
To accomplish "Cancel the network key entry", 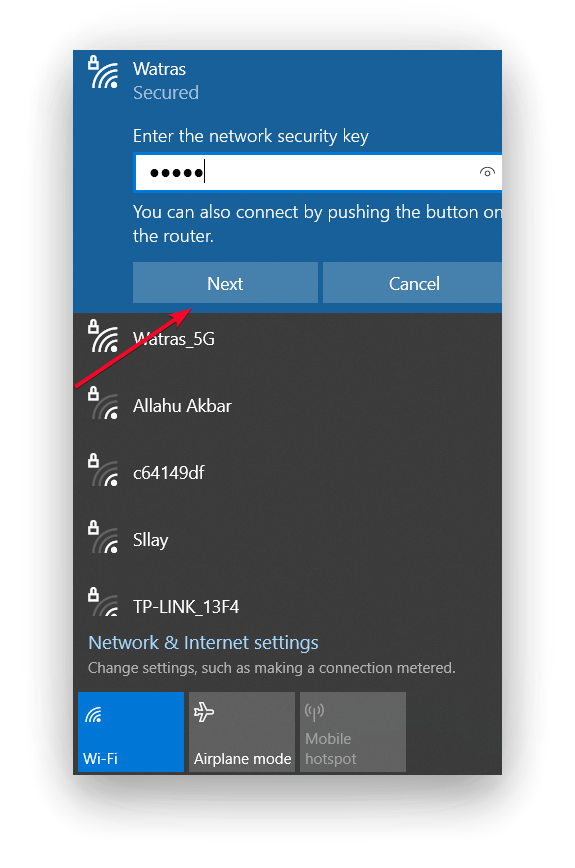I will (413, 283).
